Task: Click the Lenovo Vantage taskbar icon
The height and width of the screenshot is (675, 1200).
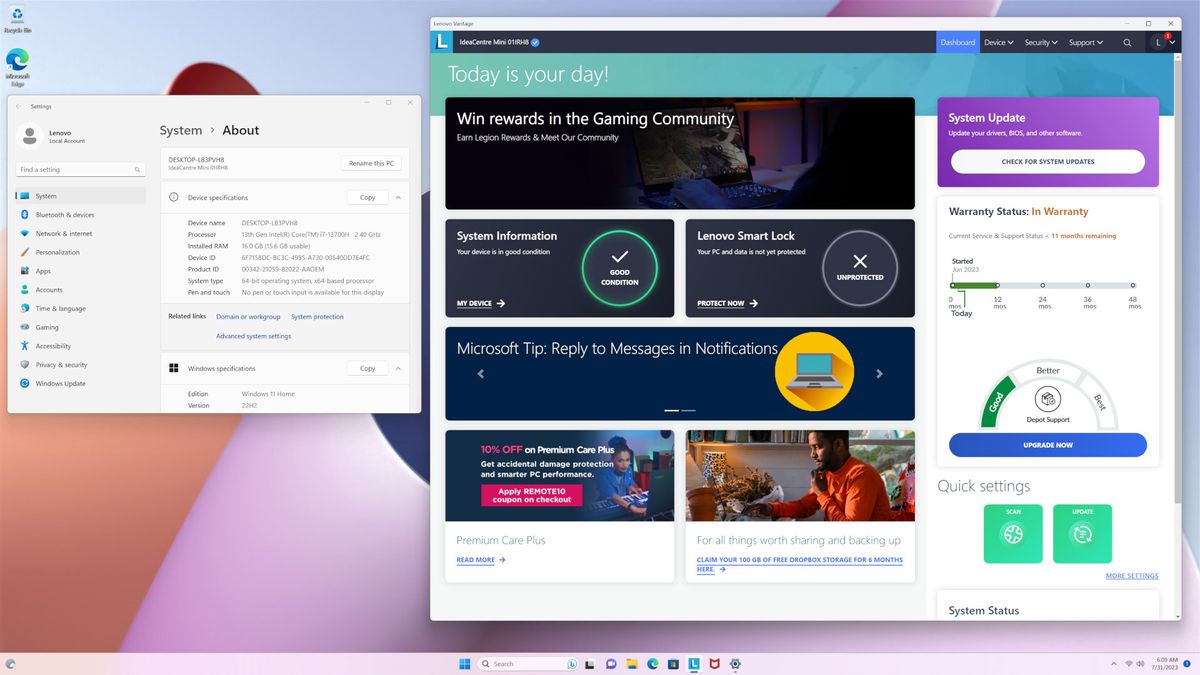Action: pyautogui.click(x=694, y=663)
